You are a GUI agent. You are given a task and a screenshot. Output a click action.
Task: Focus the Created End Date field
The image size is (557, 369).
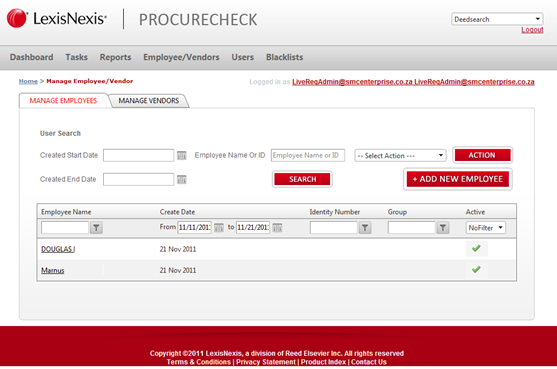click(x=139, y=179)
